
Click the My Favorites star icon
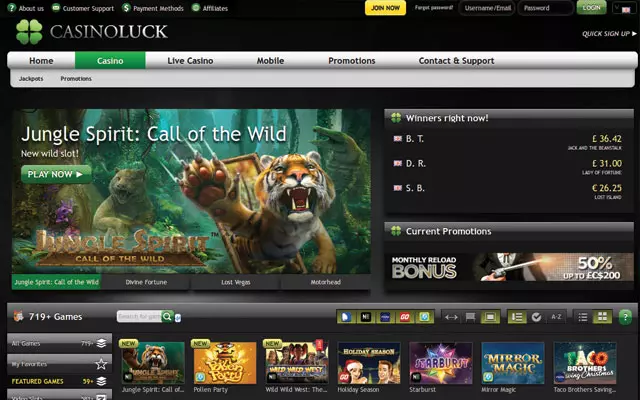click(101, 363)
